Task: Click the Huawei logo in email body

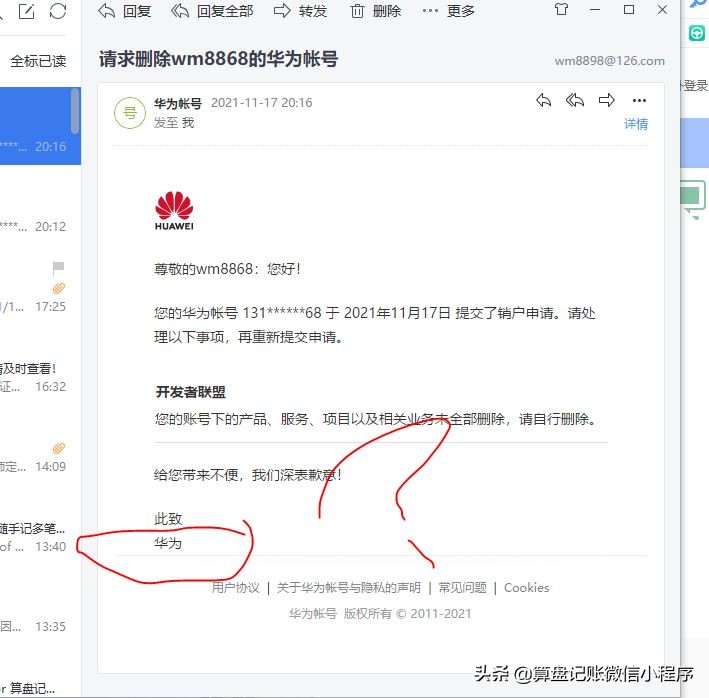Action: 174,211
